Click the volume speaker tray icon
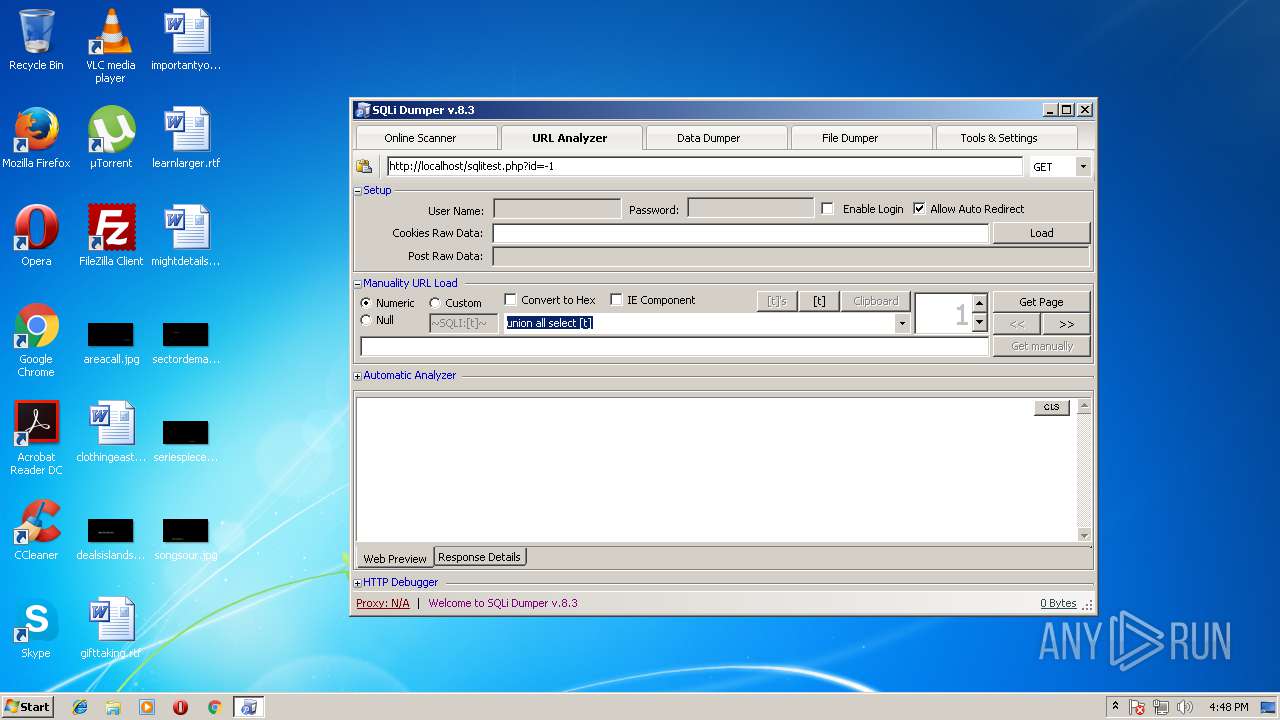The image size is (1280, 720). 1185,707
